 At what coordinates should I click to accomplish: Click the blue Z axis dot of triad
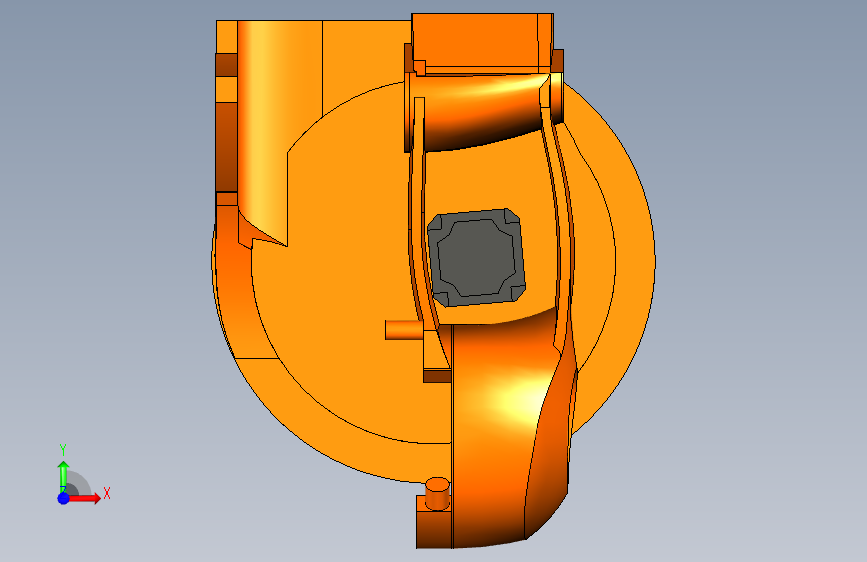pos(64,498)
